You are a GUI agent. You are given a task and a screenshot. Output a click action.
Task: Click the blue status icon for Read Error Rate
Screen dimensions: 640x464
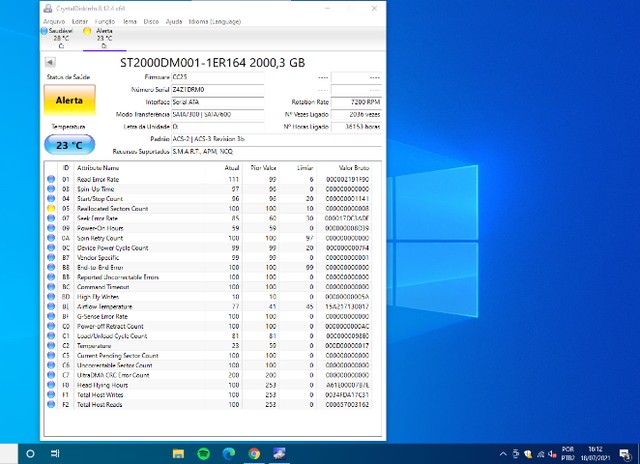pyautogui.click(x=51, y=179)
